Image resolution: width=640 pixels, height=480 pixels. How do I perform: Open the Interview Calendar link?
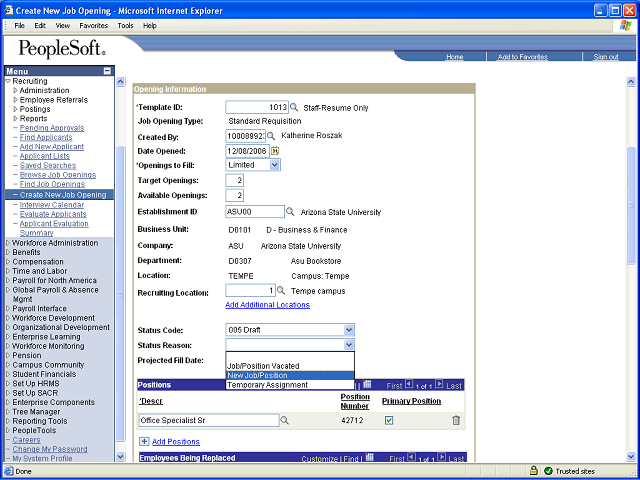51,204
